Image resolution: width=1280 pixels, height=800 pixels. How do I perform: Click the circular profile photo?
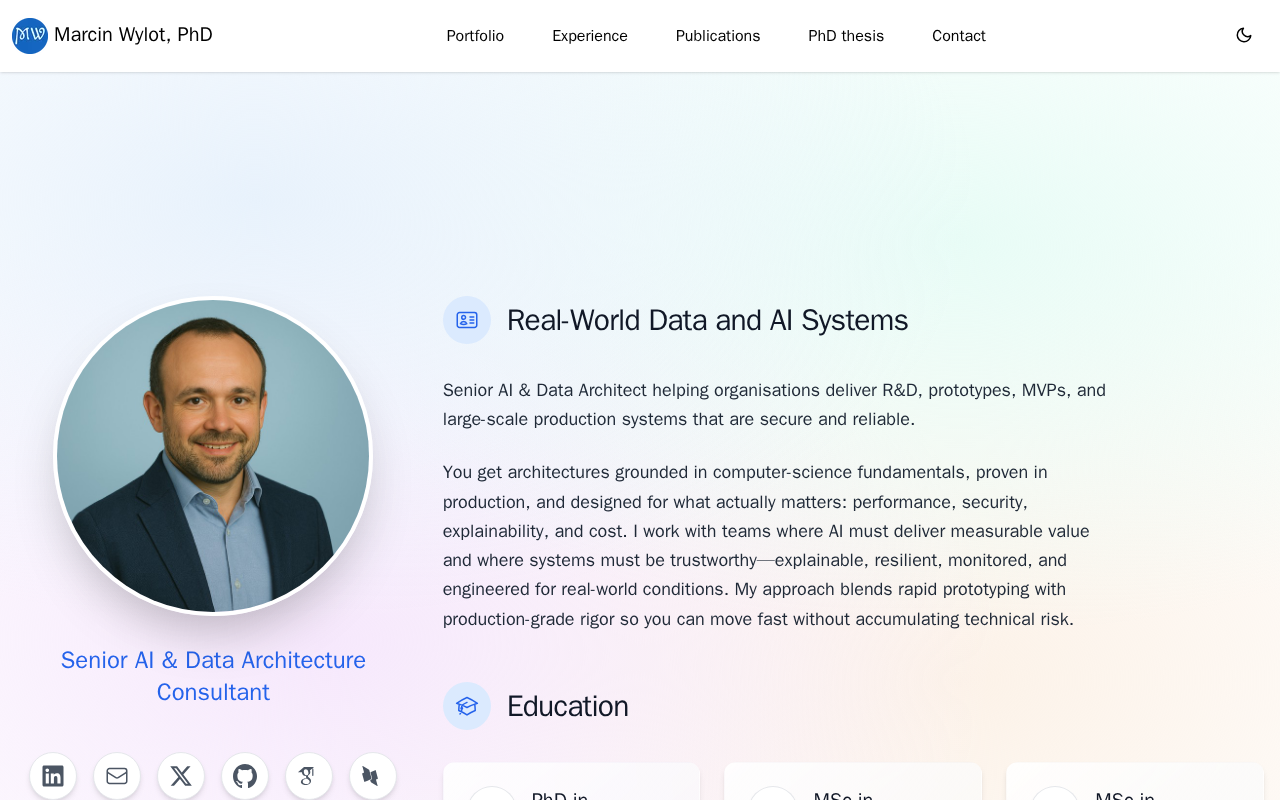click(x=213, y=456)
